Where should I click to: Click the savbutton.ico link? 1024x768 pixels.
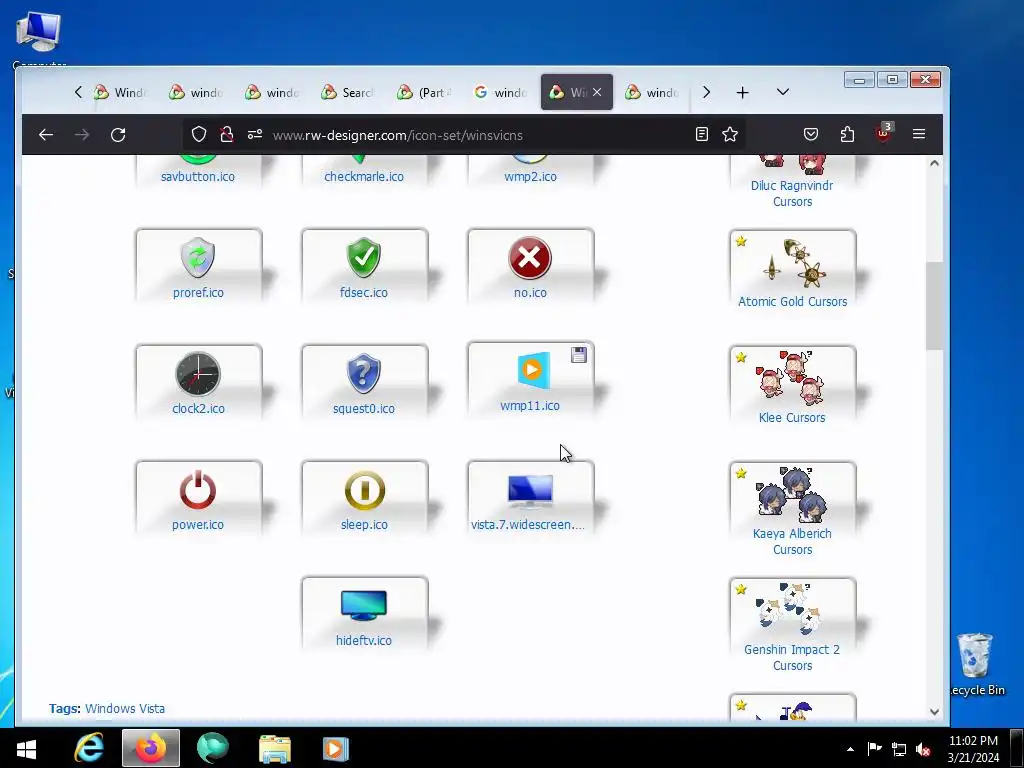tap(198, 176)
